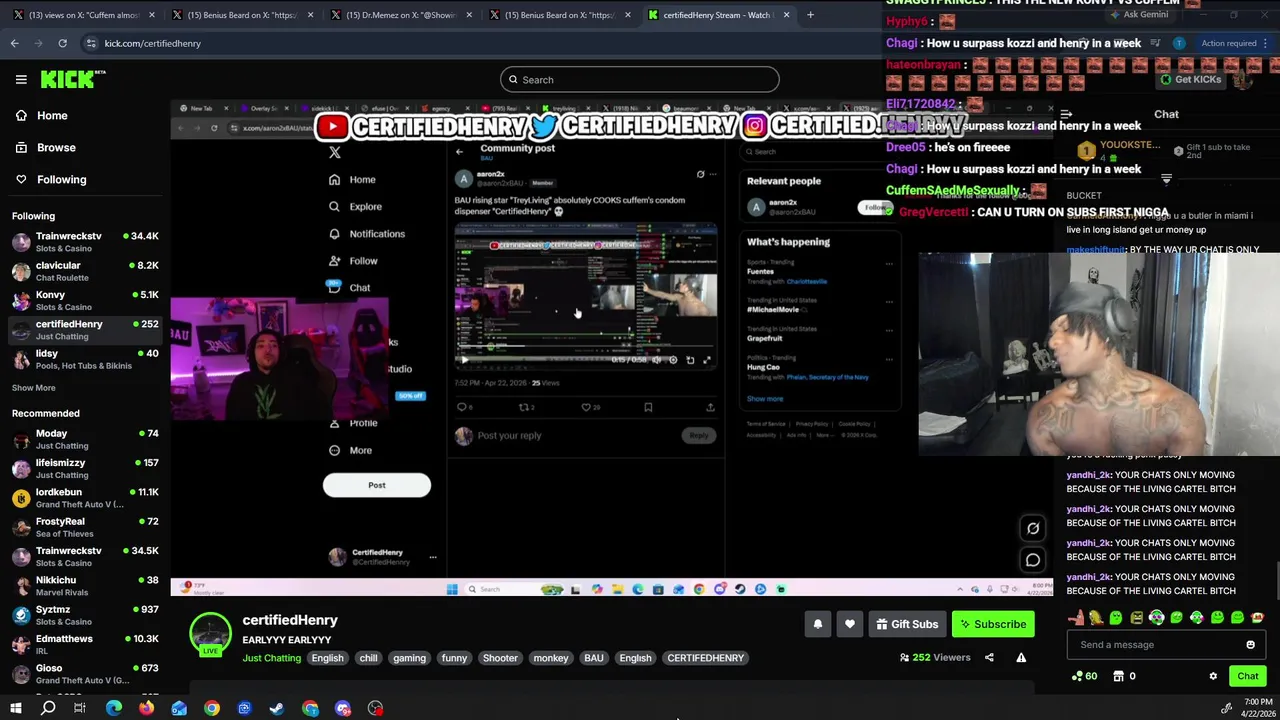This screenshot has height=720, width=1280.
Task: Reload the browser page
Action: pyautogui.click(x=62, y=43)
